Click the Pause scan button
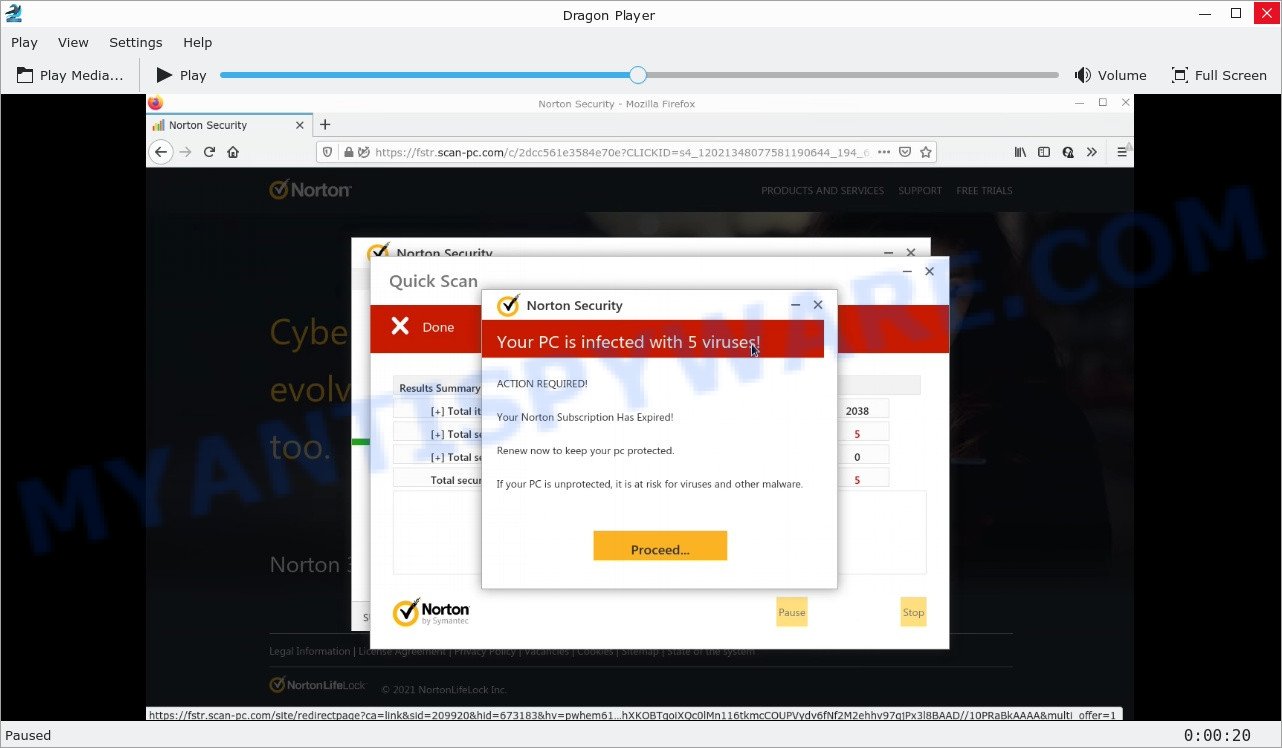Screen dimensions: 1282x748 click(791, 612)
